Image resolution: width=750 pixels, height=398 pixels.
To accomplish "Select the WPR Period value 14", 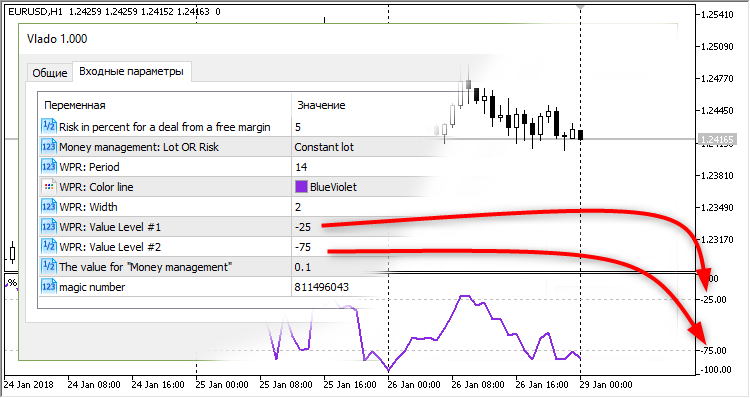I will pos(301,167).
